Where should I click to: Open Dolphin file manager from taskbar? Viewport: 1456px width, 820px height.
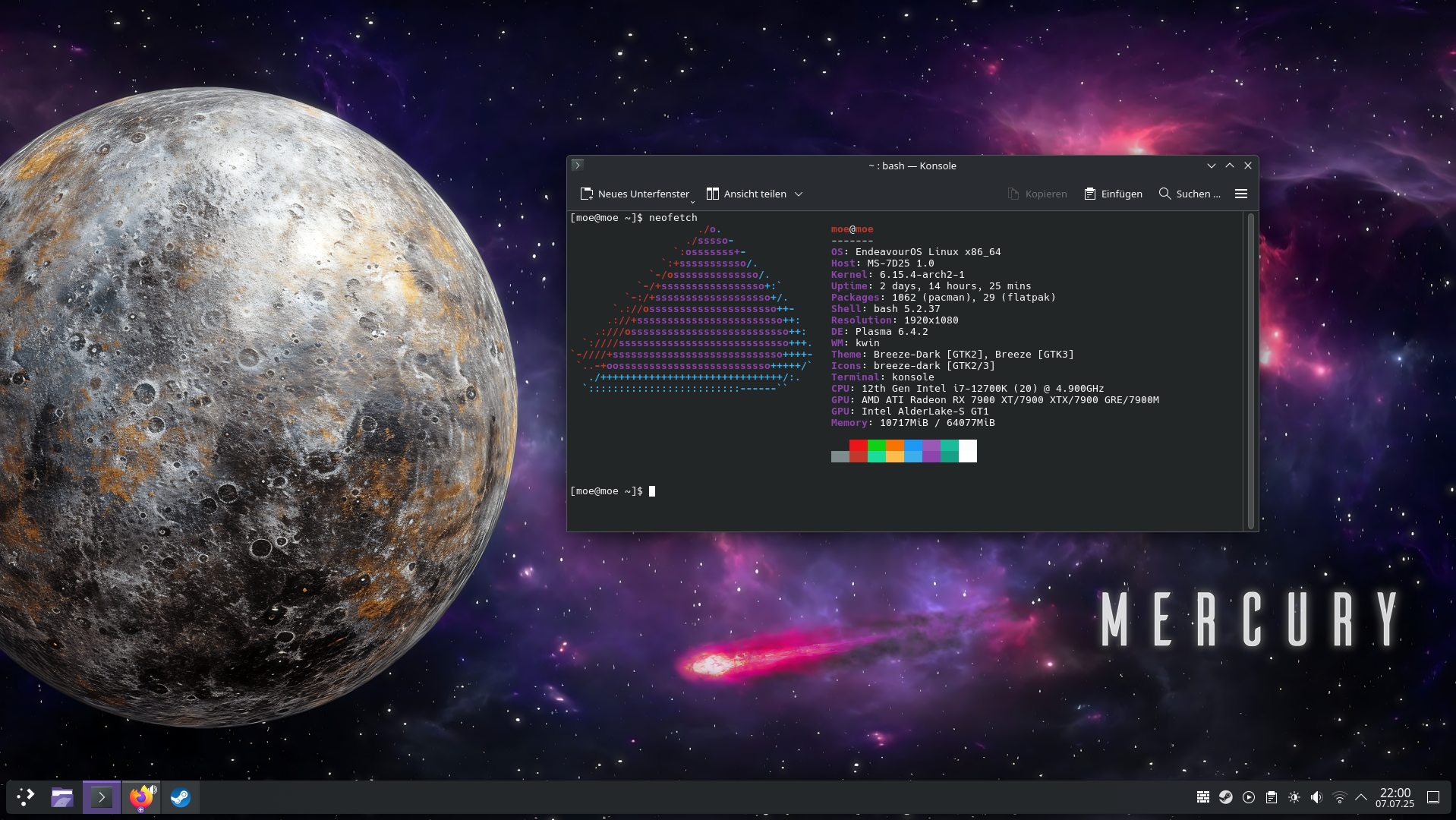pyautogui.click(x=62, y=797)
